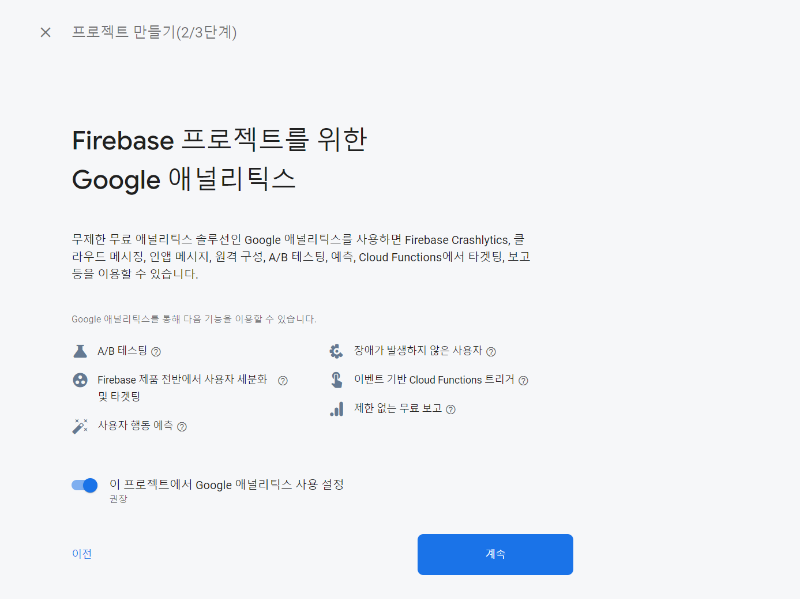Click the magic wand prediction icon
Viewport: 800px width, 599px height.
(80, 426)
